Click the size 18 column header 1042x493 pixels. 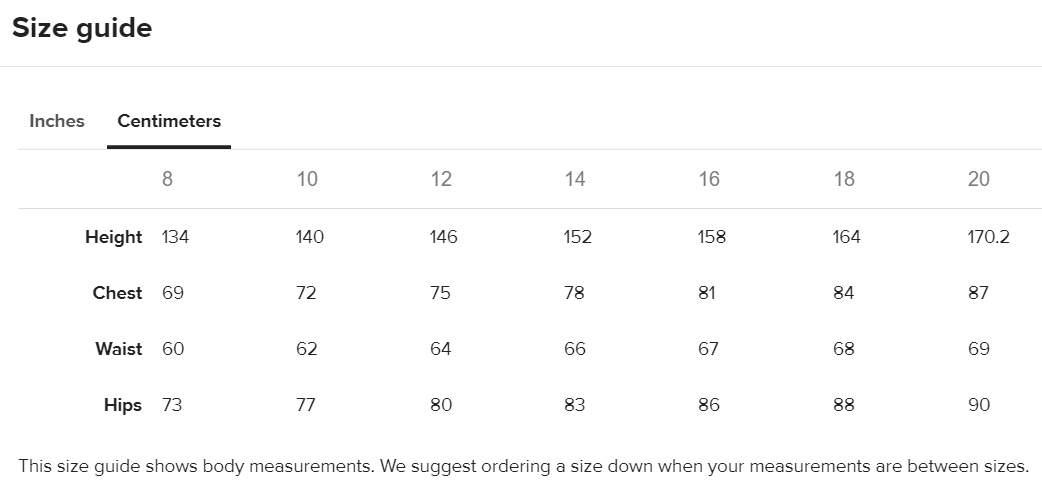tap(844, 179)
